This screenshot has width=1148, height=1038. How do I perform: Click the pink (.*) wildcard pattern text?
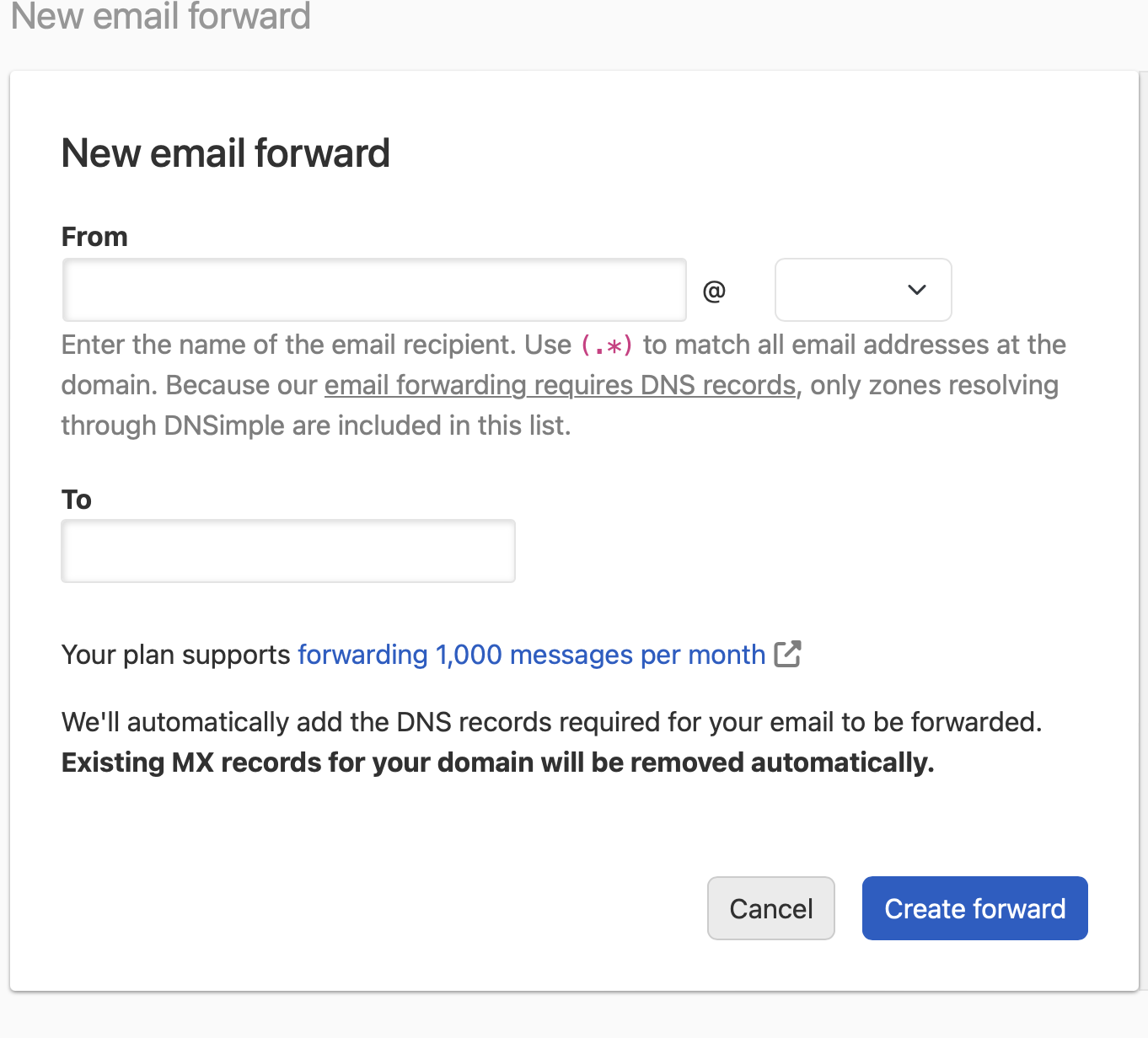tap(606, 345)
